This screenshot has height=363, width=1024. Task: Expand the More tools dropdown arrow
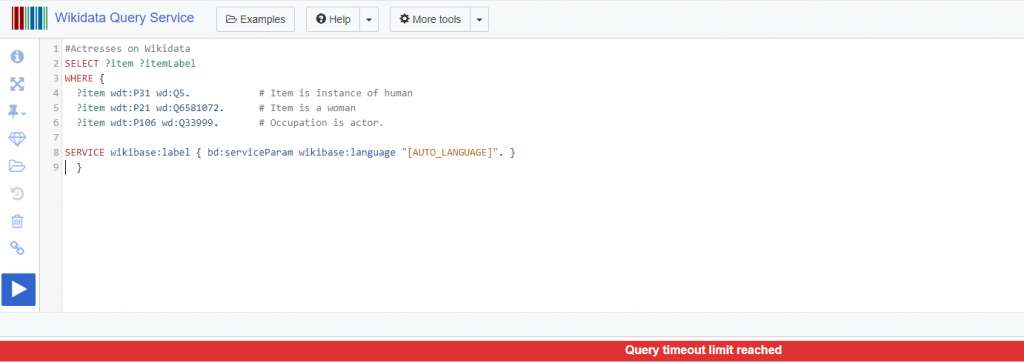click(479, 20)
